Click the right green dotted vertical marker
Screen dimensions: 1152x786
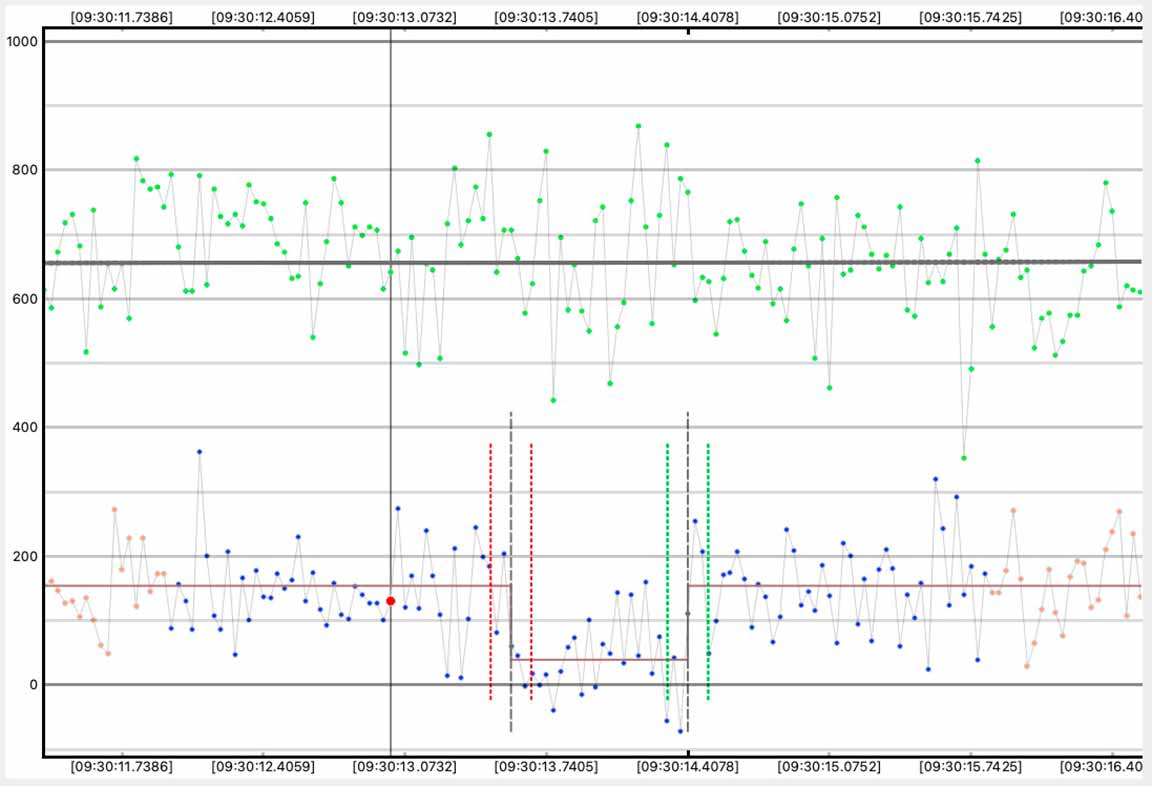point(708,570)
